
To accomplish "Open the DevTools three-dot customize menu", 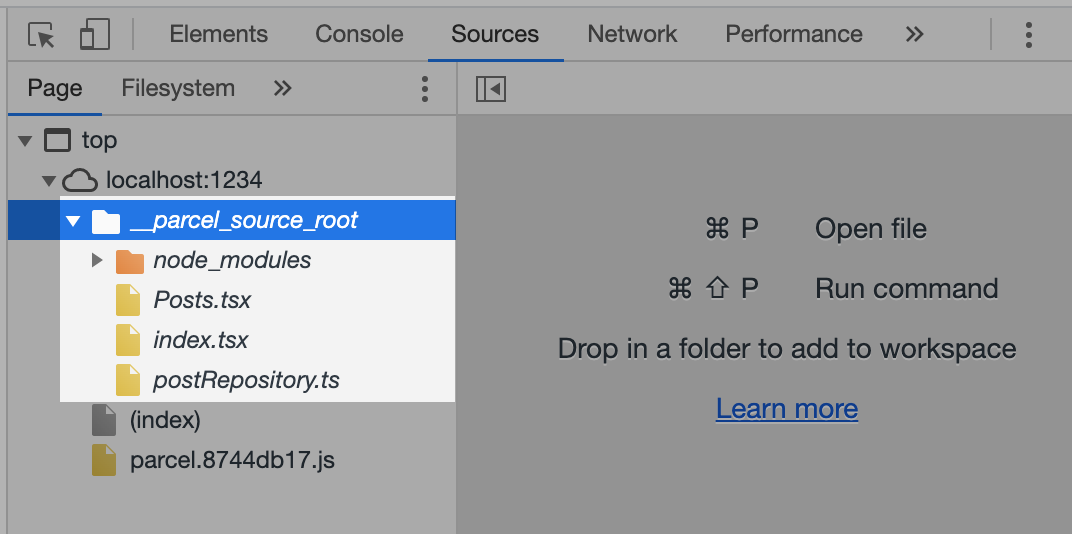I will tap(1028, 35).
